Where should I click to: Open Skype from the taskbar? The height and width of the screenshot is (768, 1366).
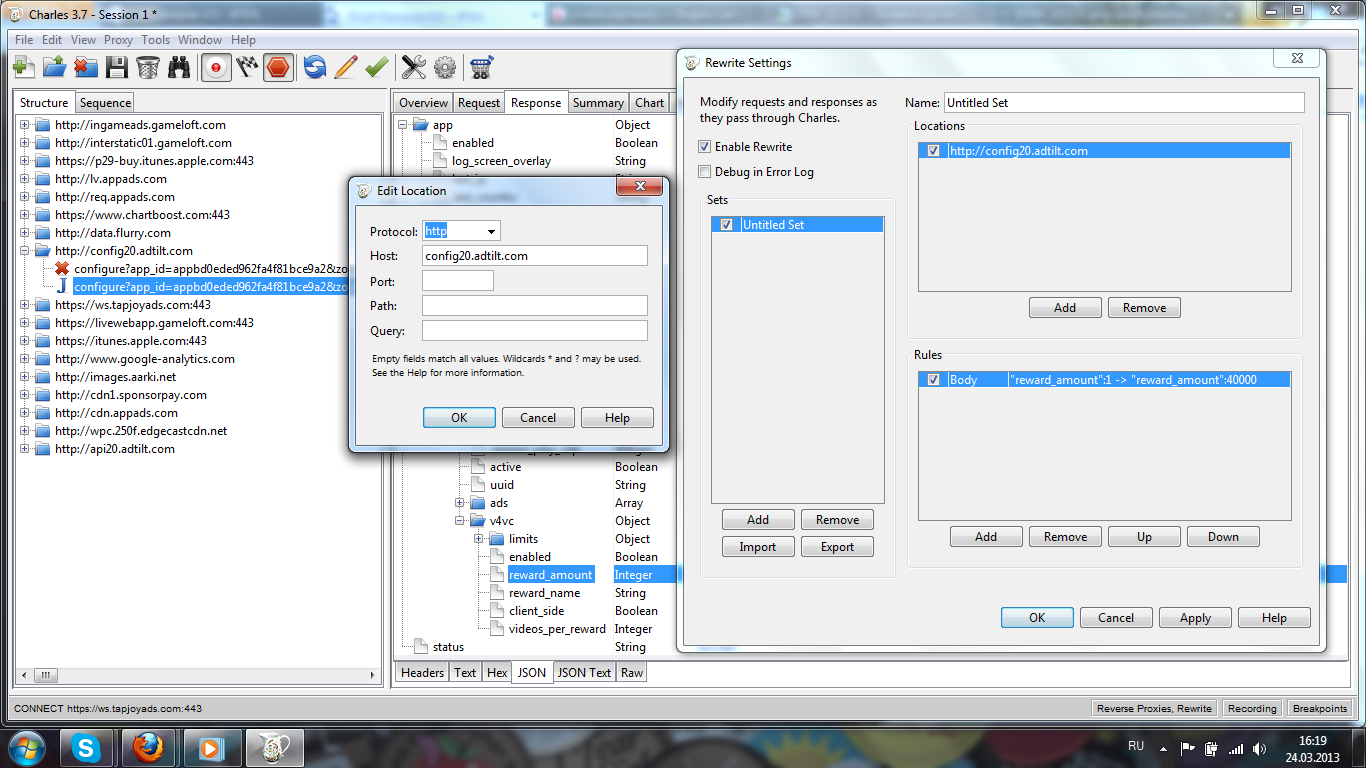click(88, 747)
